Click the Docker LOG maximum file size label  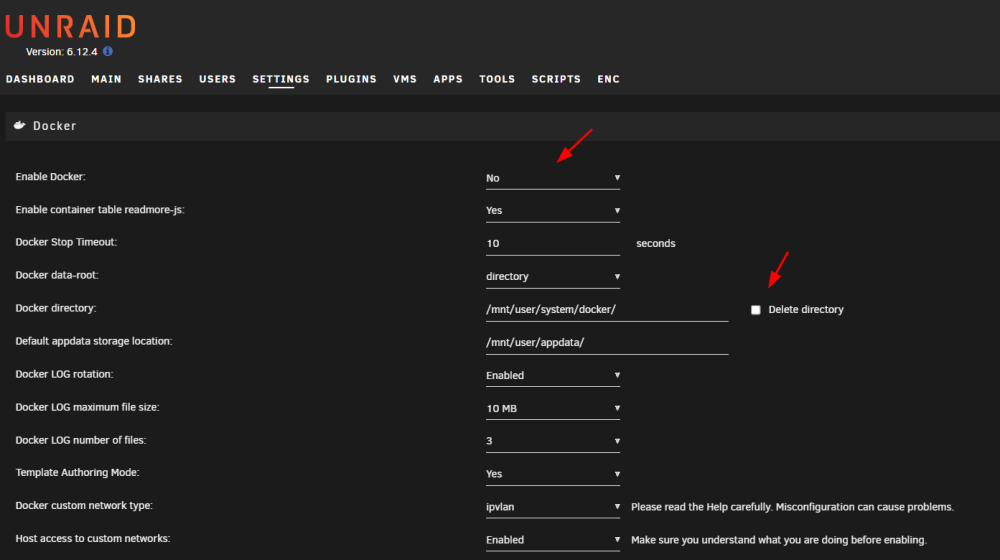(87, 407)
